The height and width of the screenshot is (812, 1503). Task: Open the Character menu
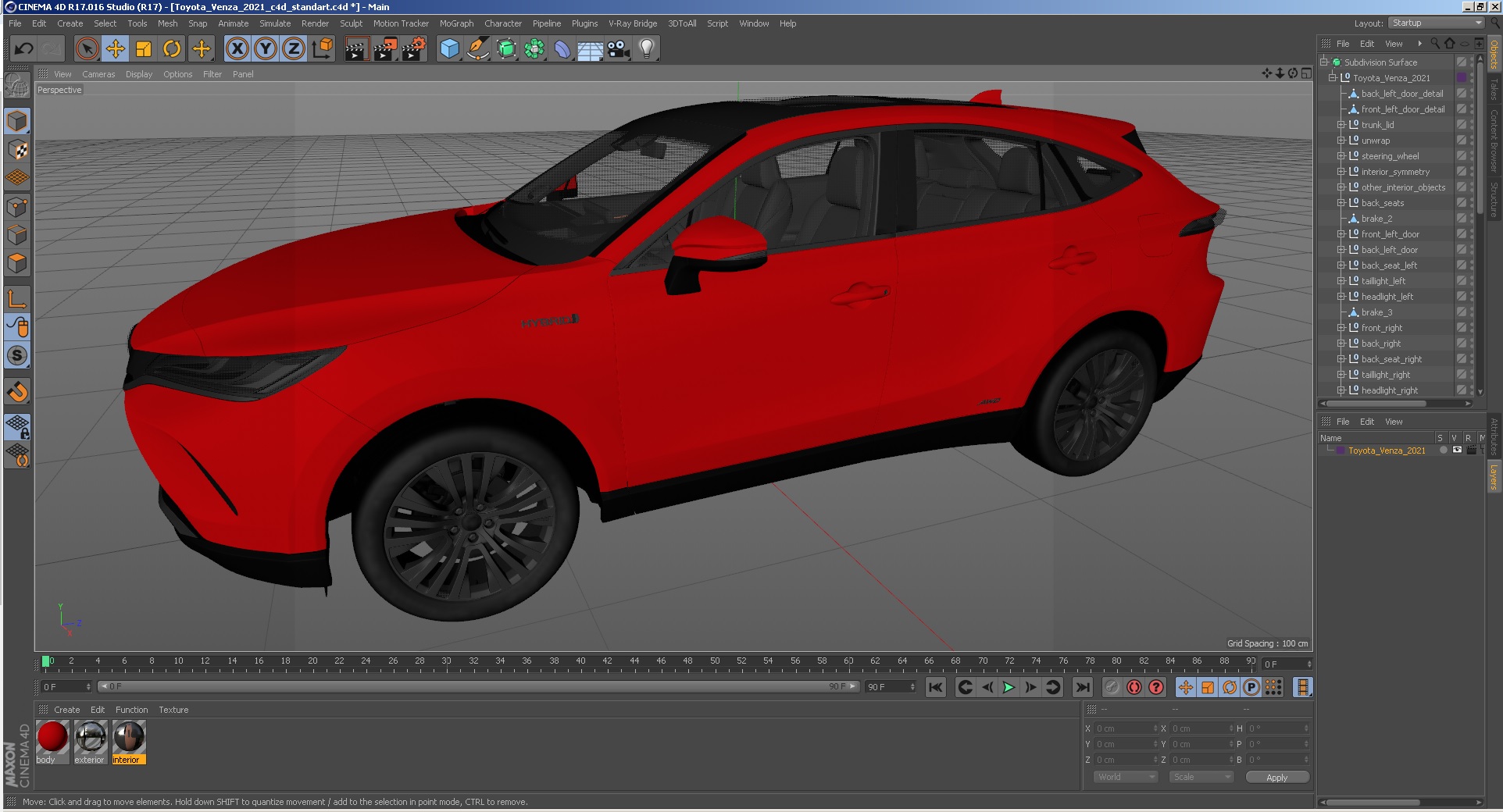pos(502,23)
